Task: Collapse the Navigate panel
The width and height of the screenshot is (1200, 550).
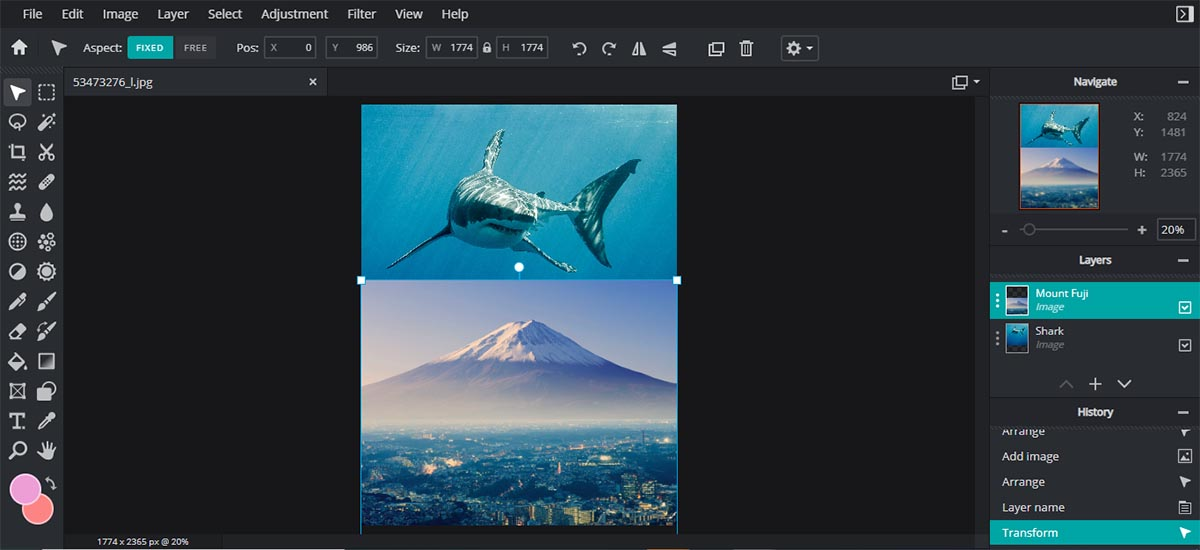Action: point(1183,82)
